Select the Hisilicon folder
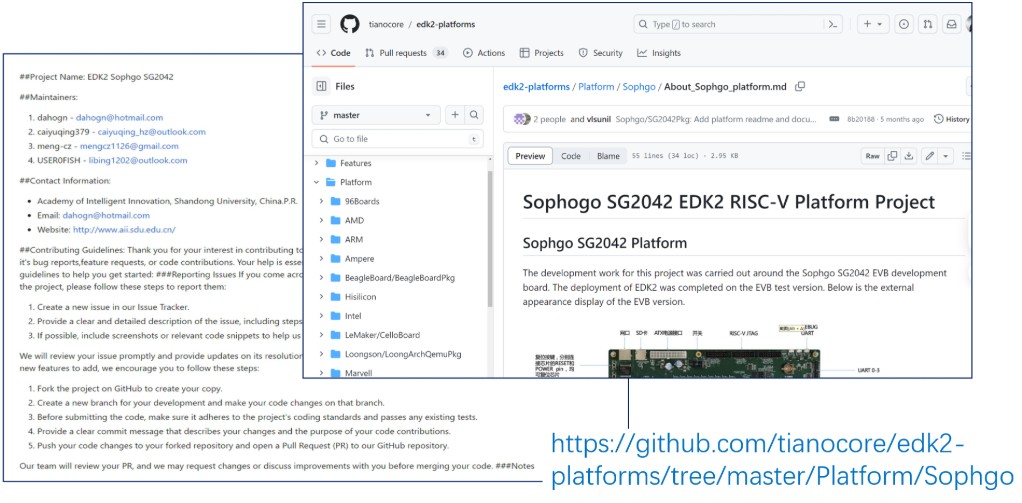Viewport: 1022px width, 503px height. point(360,296)
